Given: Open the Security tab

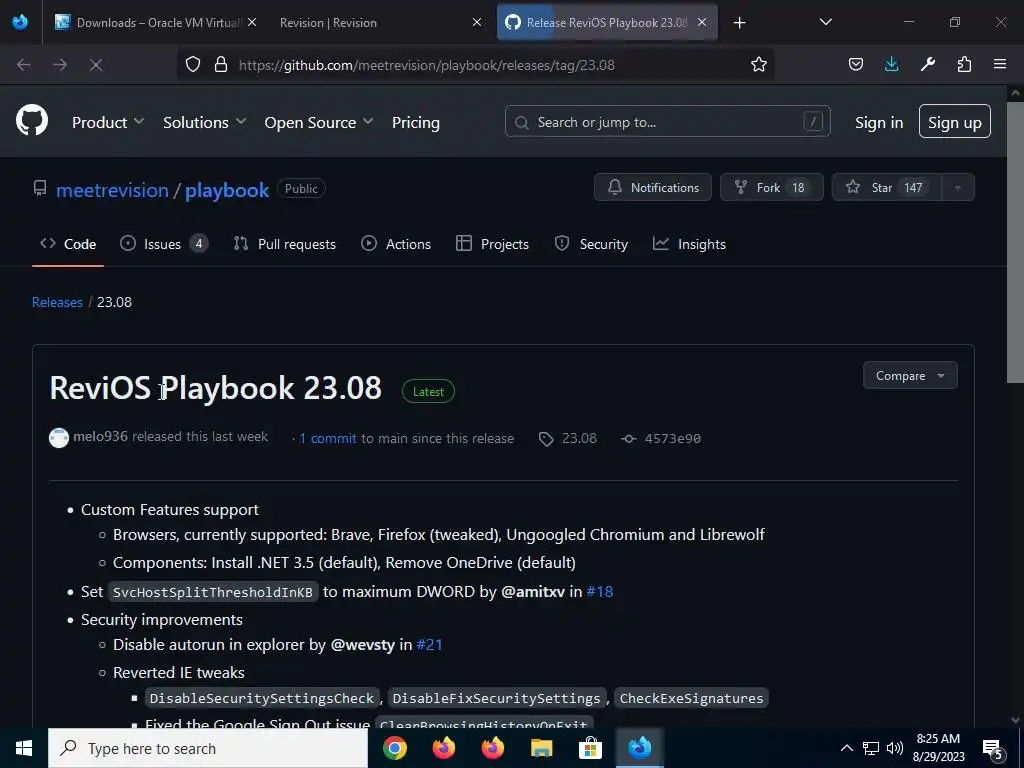Looking at the screenshot, I should (x=591, y=244).
